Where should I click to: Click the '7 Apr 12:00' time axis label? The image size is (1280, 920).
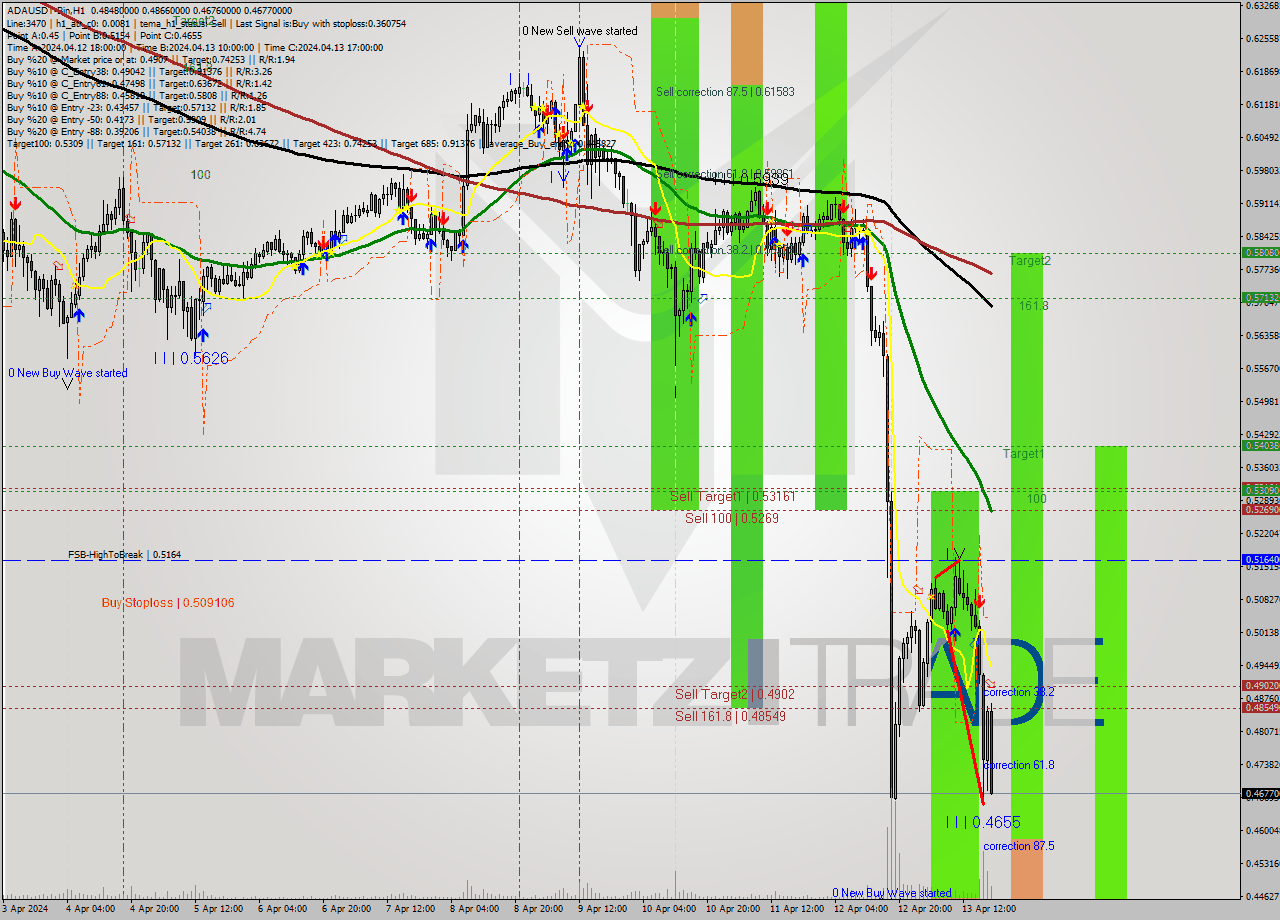point(409,909)
